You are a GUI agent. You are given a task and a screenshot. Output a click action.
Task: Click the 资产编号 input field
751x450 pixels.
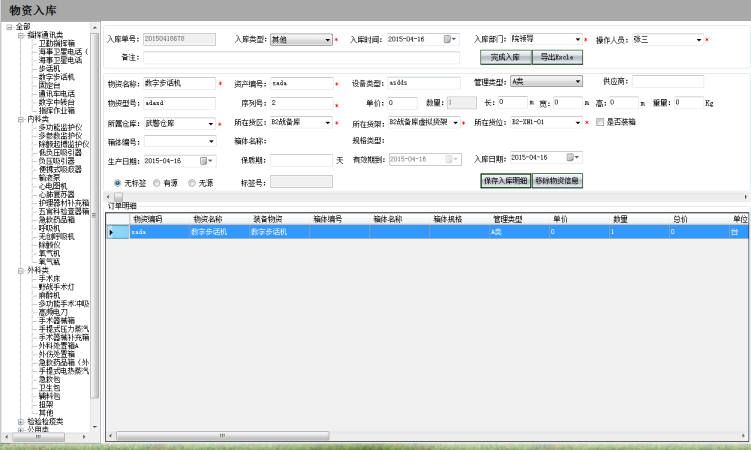pos(302,83)
